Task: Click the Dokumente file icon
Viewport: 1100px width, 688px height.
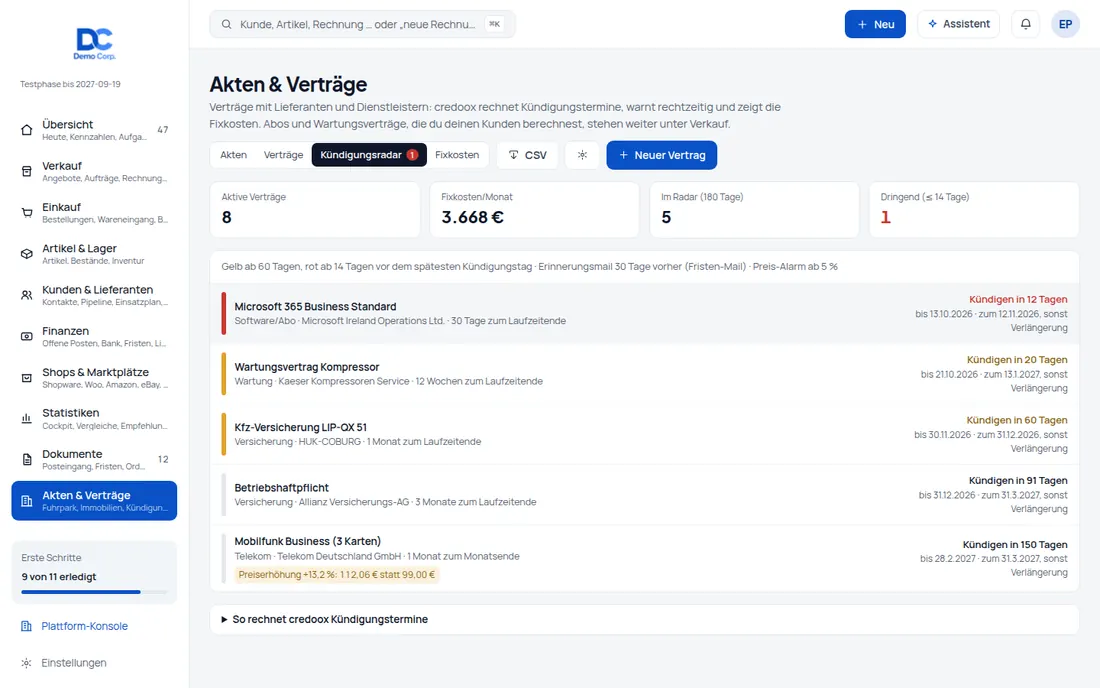Action: coord(27,460)
